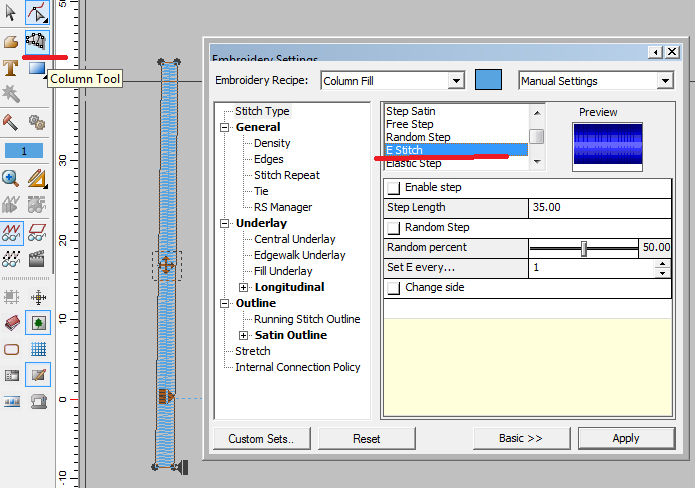Click the Random percent slider handle

583,248
